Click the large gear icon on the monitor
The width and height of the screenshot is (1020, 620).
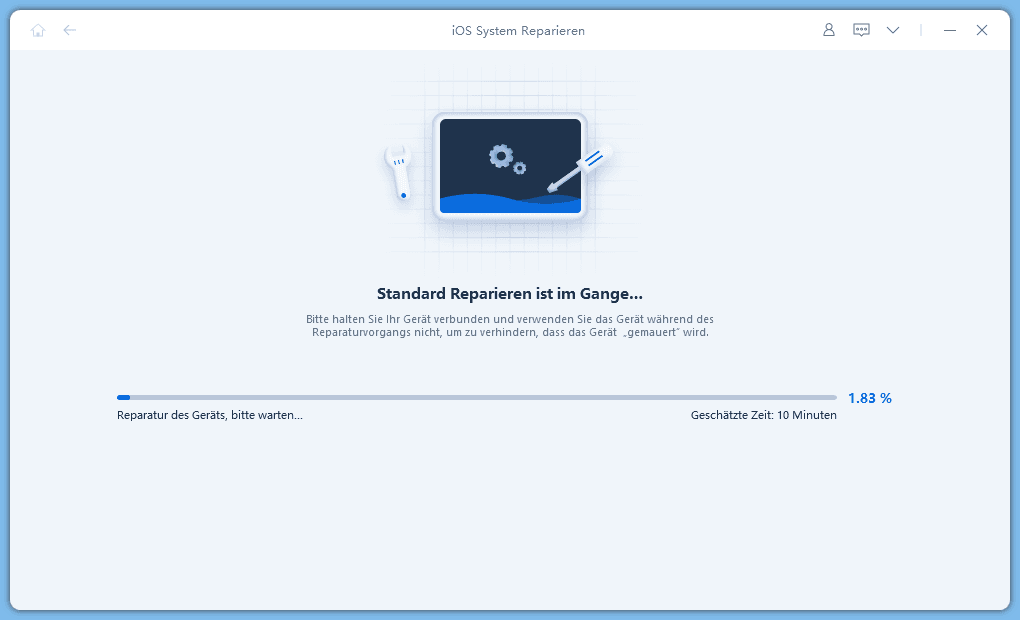500,155
